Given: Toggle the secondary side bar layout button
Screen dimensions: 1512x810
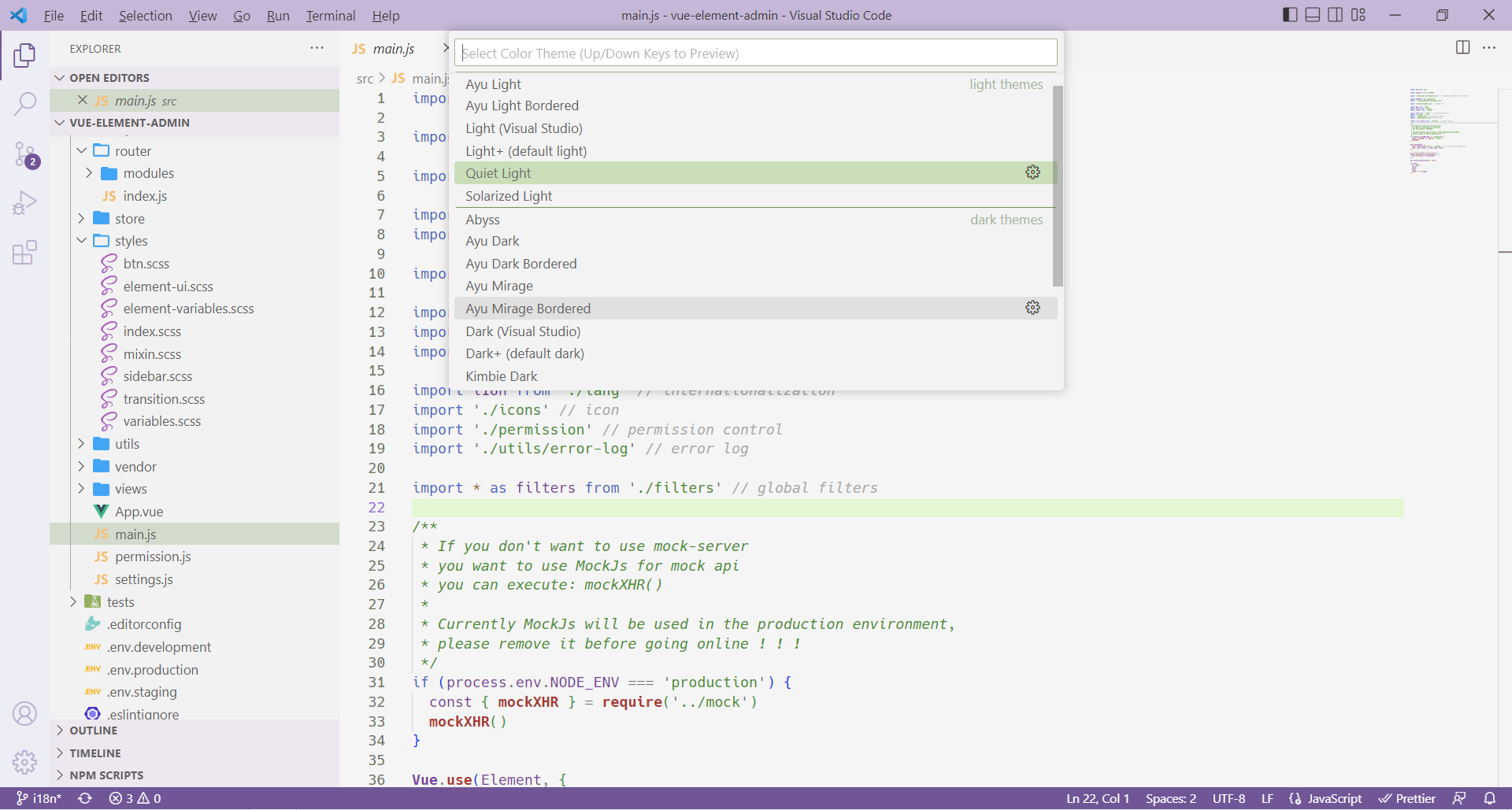Looking at the screenshot, I should point(1336,15).
